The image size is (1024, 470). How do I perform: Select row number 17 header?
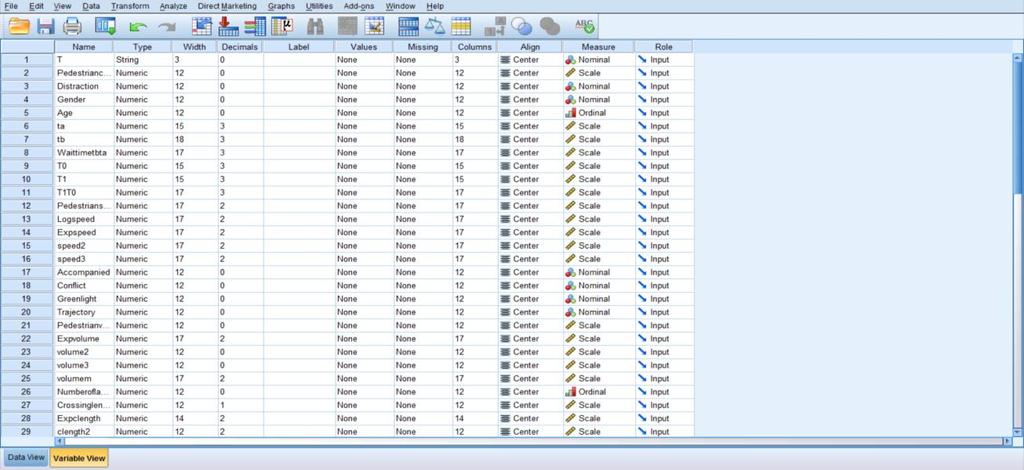click(x=27, y=272)
